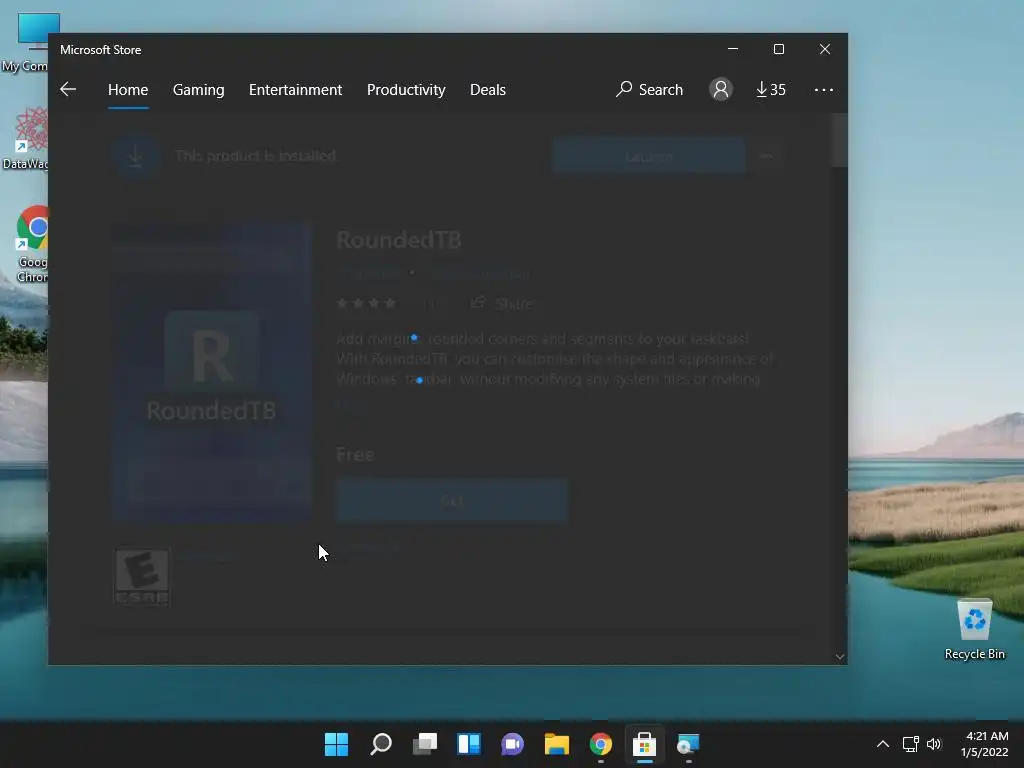This screenshot has height=768, width=1024.
Task: Click 'This product is installed' text
Action: pos(255,155)
